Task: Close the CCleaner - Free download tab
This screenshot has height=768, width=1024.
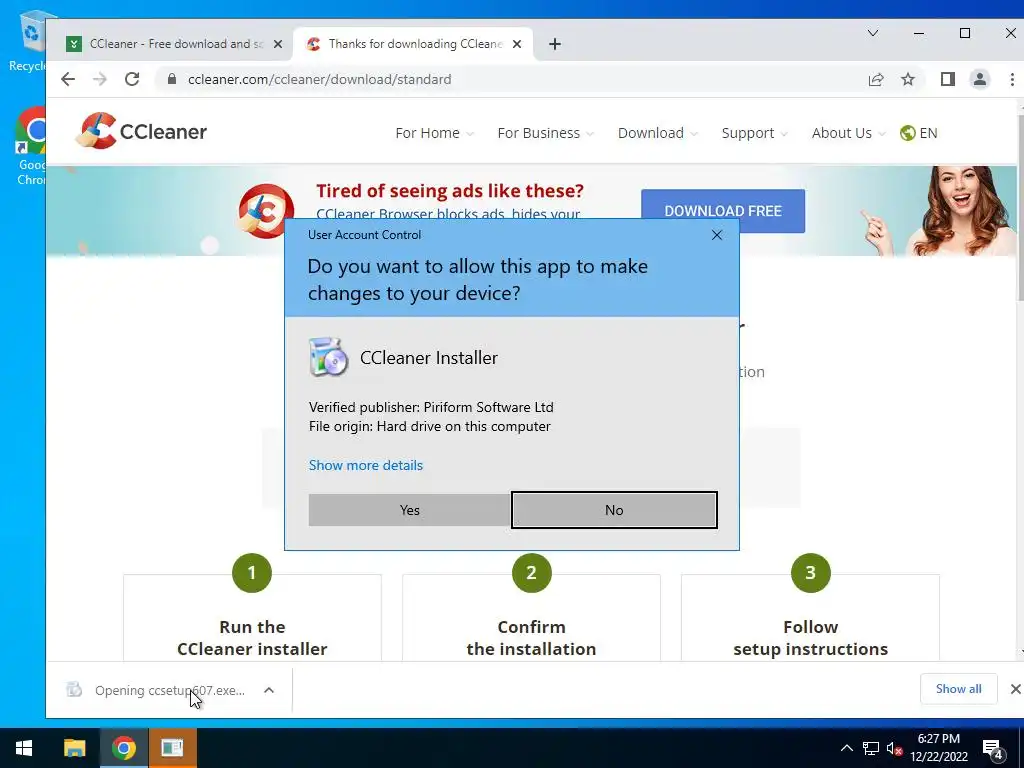Action: (x=278, y=44)
